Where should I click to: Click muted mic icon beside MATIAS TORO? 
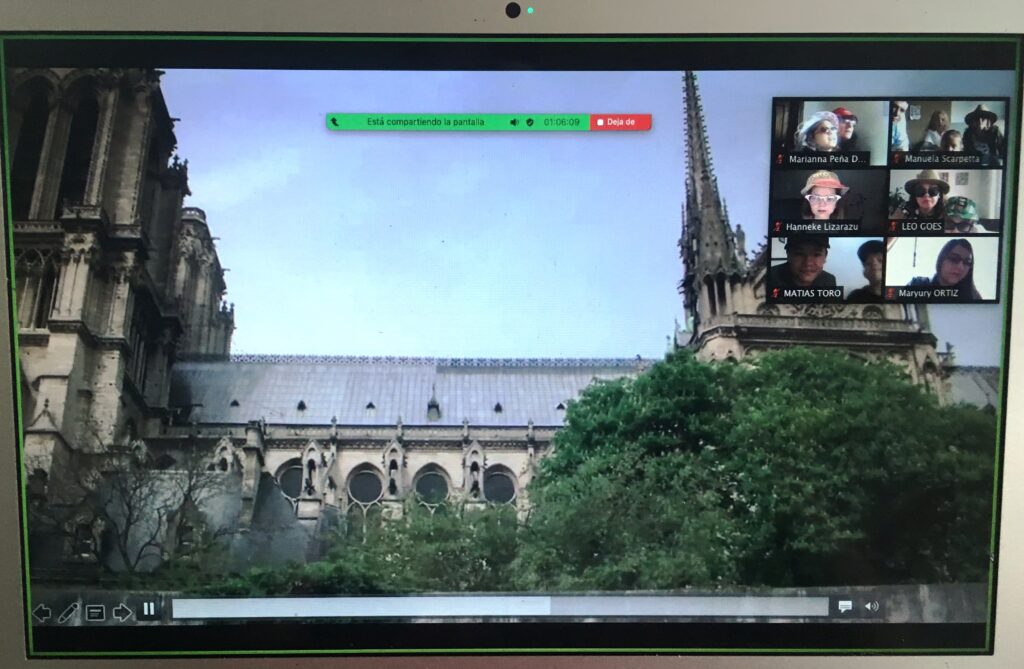776,293
